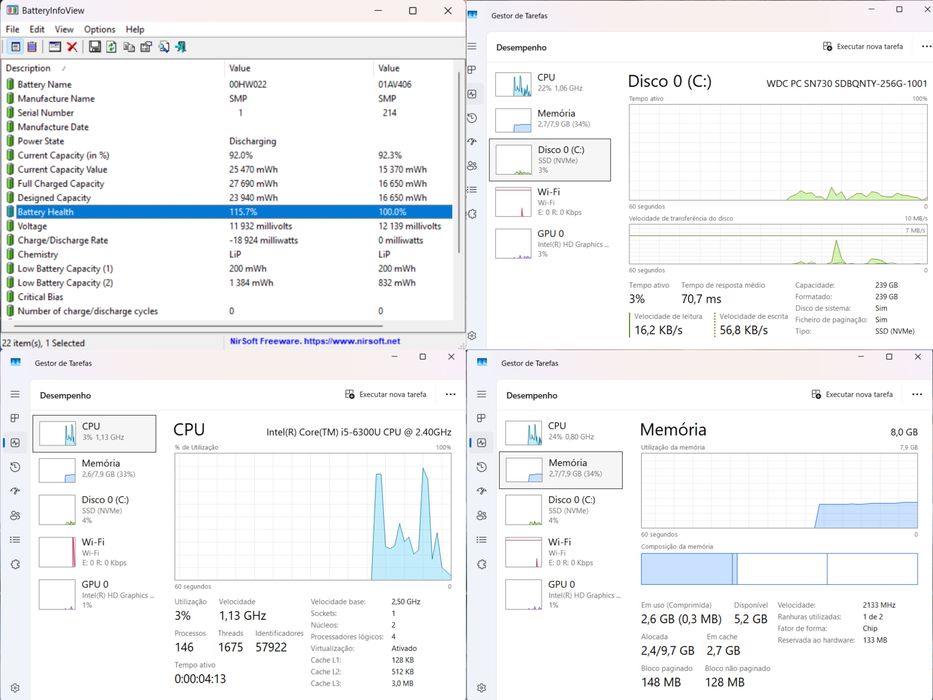Open the Users sidebar icon in the CPU Task Manager window
933x700 pixels.
15,515
